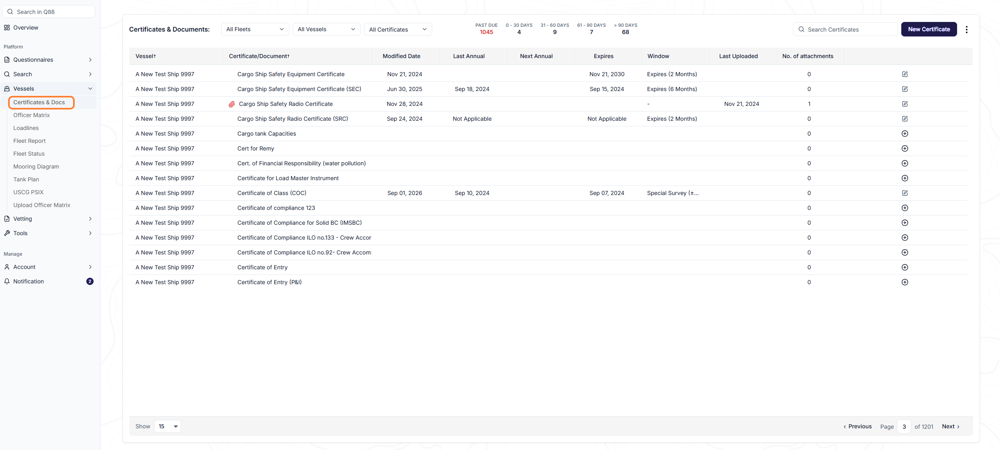Open the All Certificates filter dropdown

coord(398,29)
